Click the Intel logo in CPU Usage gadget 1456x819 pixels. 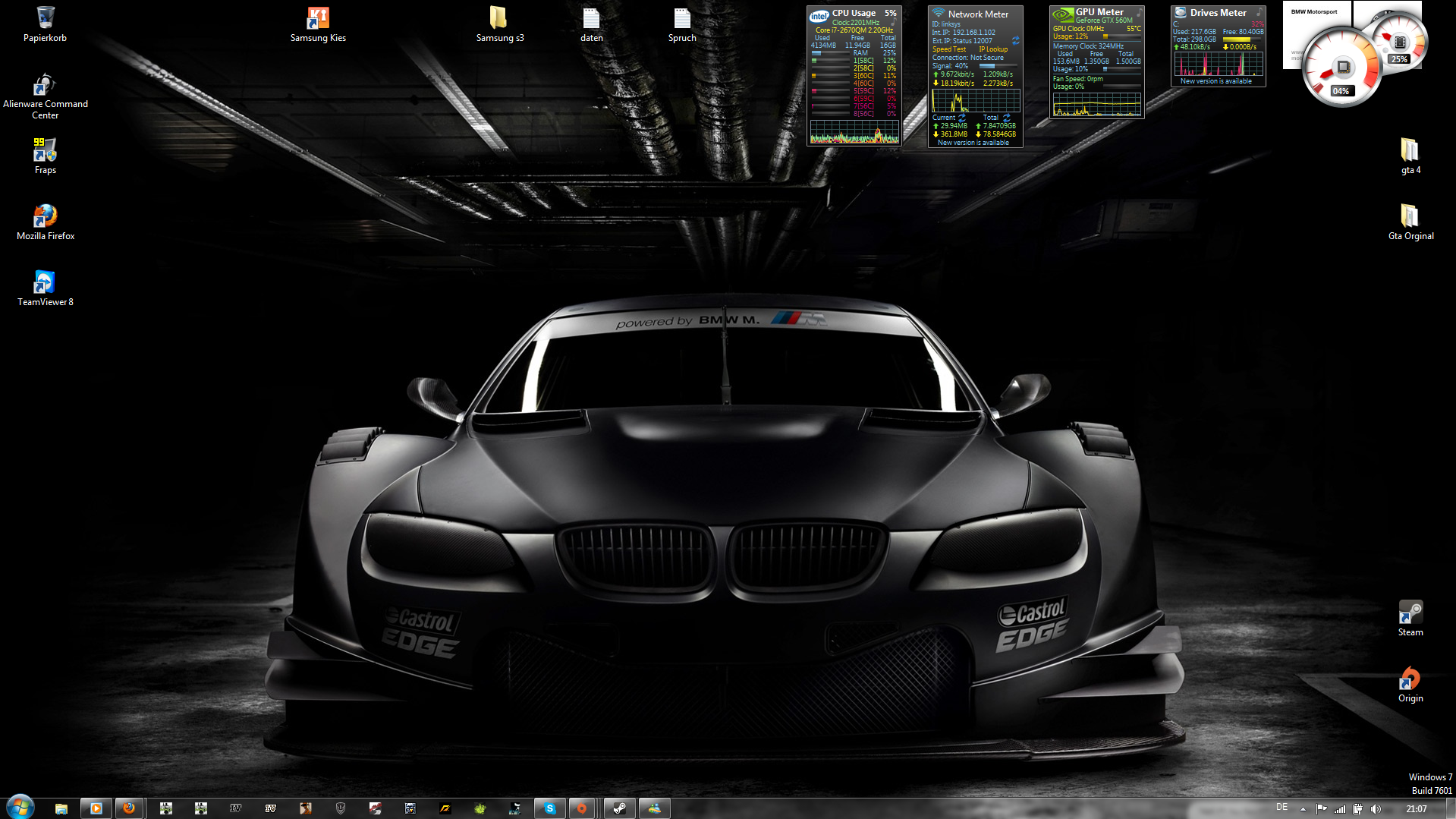[819, 16]
